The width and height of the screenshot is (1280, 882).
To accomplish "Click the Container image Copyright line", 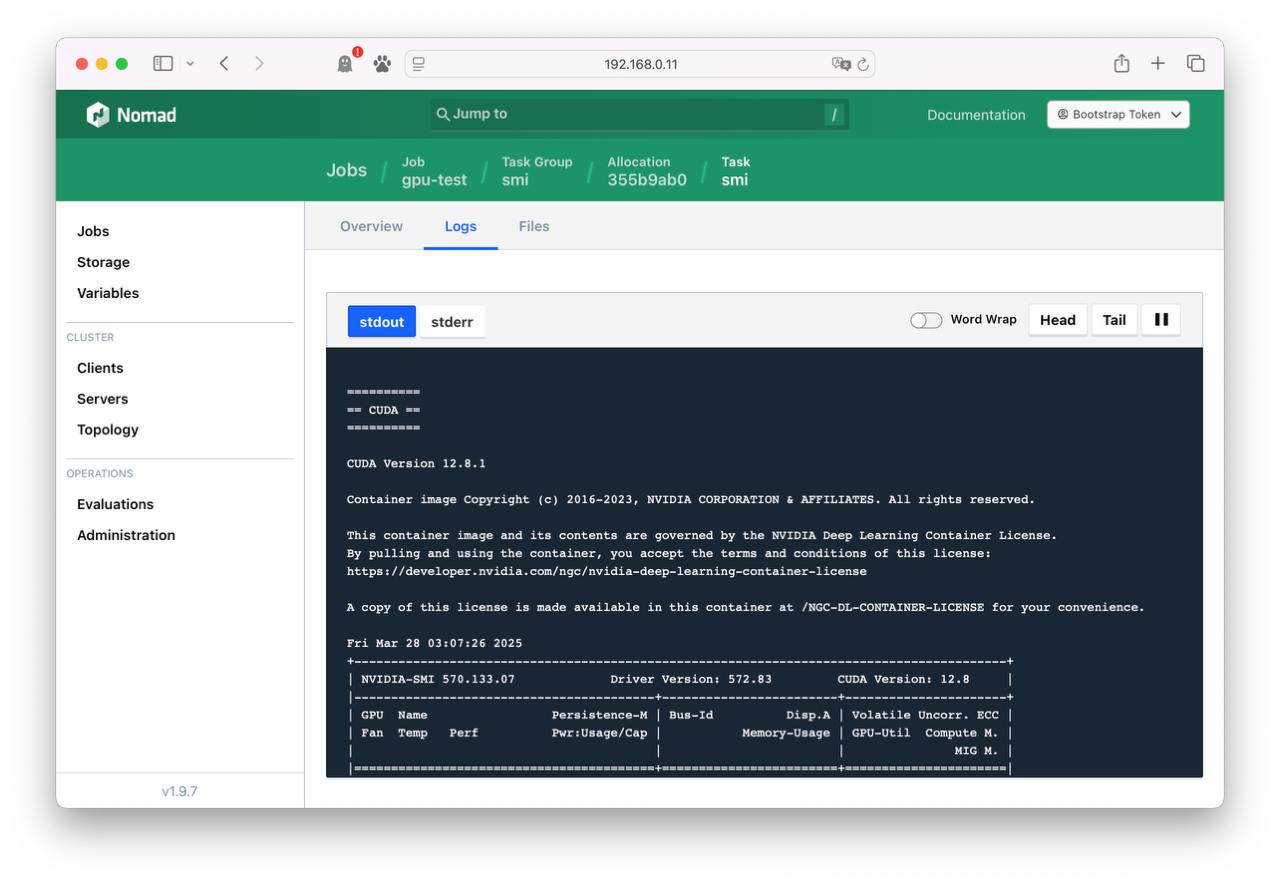I will [691, 500].
